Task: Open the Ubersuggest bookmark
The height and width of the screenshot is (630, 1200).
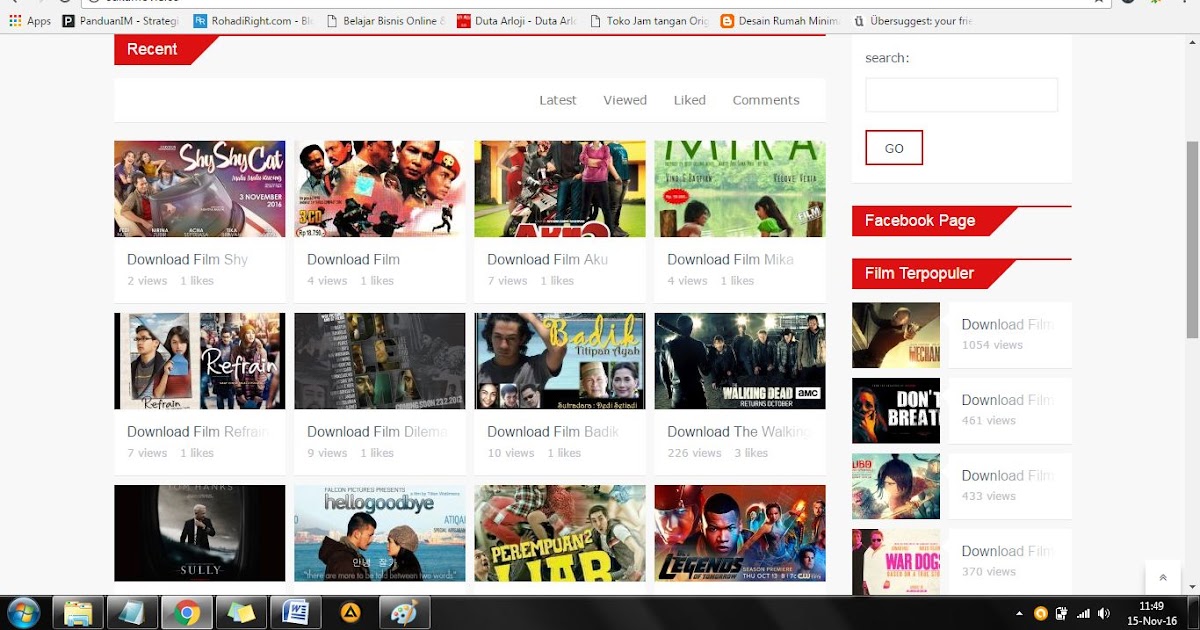Action: [912, 20]
